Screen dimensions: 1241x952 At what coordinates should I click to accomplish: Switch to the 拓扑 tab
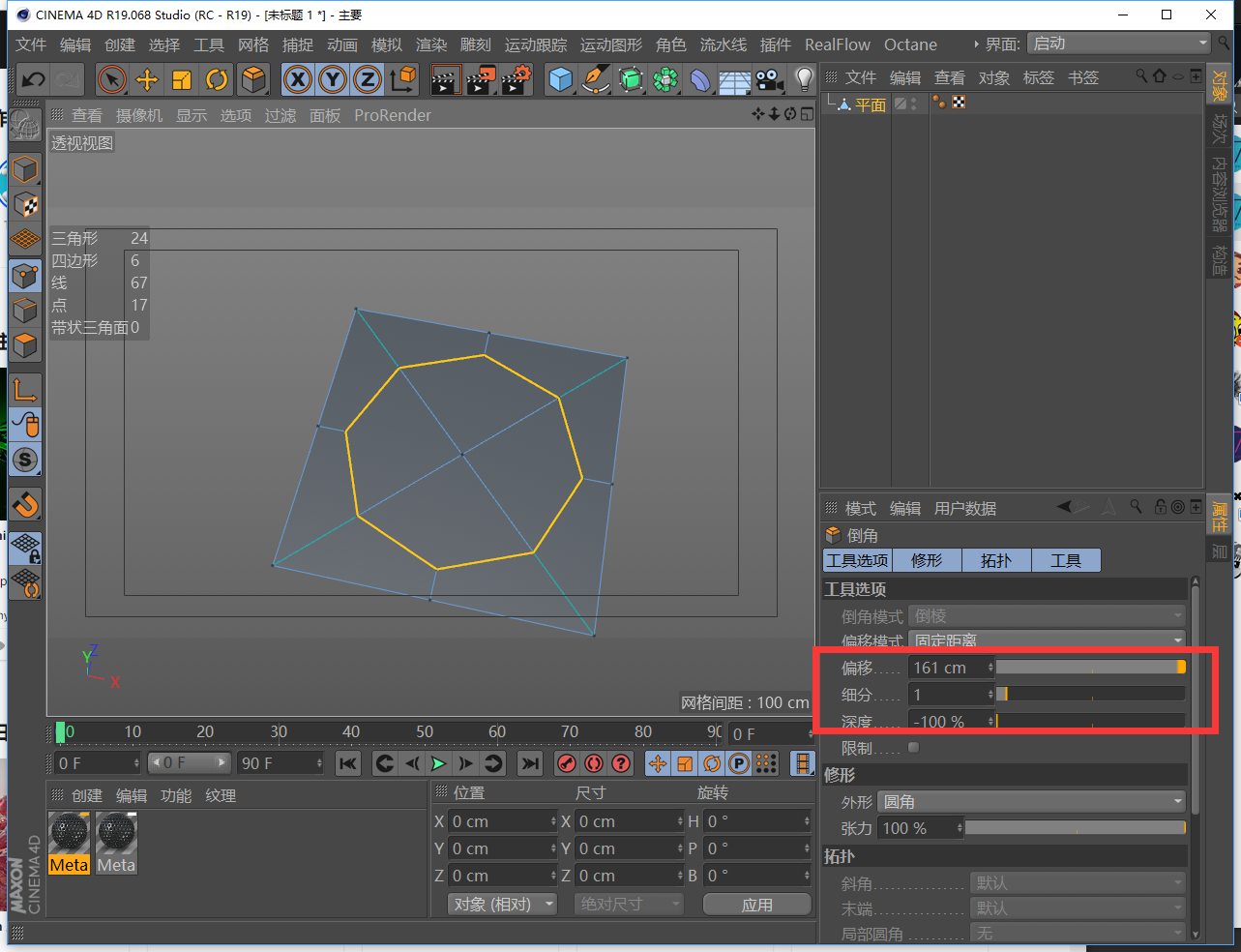(995, 560)
